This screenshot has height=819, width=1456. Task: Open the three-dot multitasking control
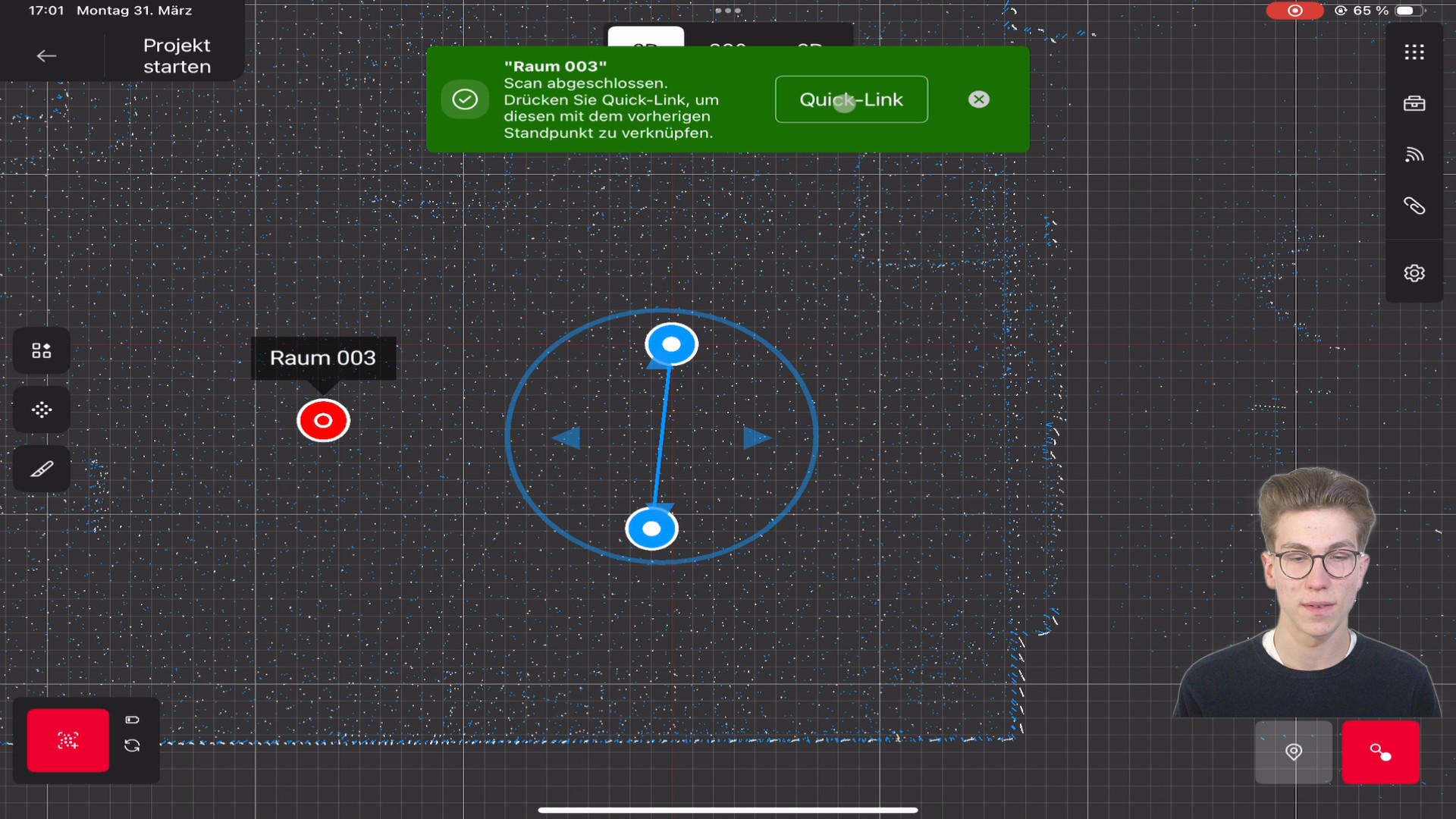pyautogui.click(x=728, y=11)
